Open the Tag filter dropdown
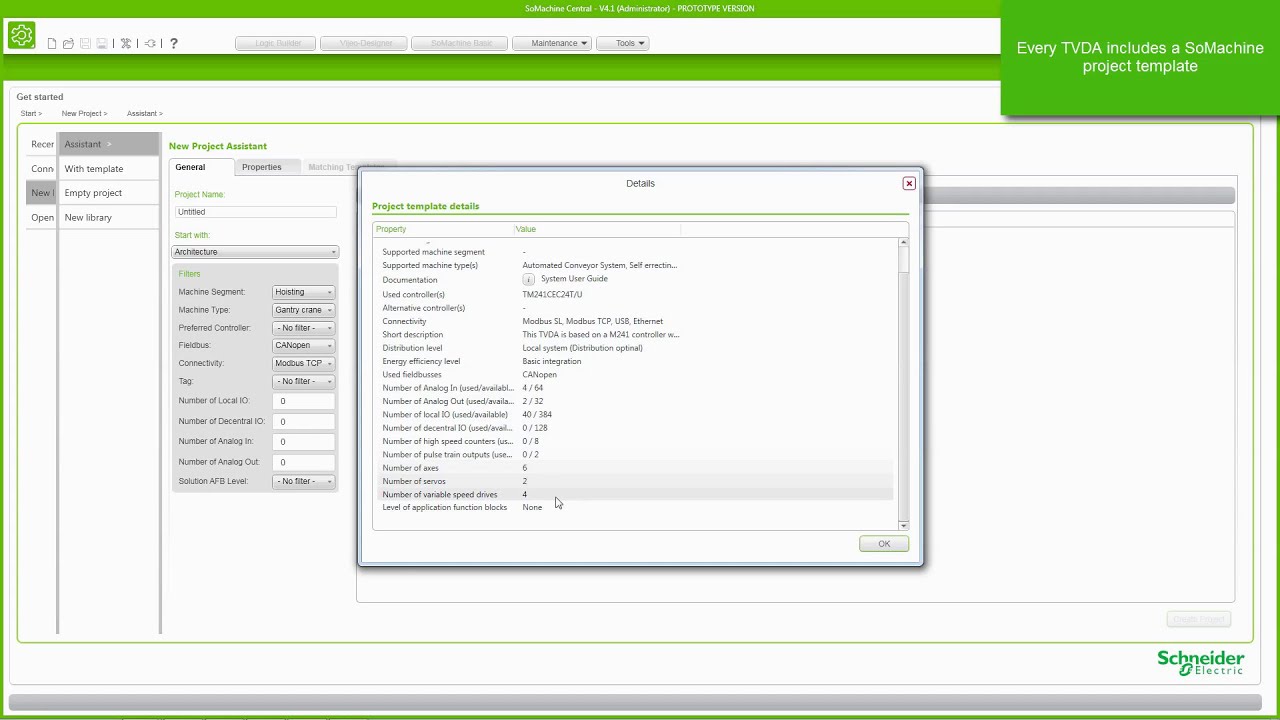1280x720 pixels. [x=304, y=381]
